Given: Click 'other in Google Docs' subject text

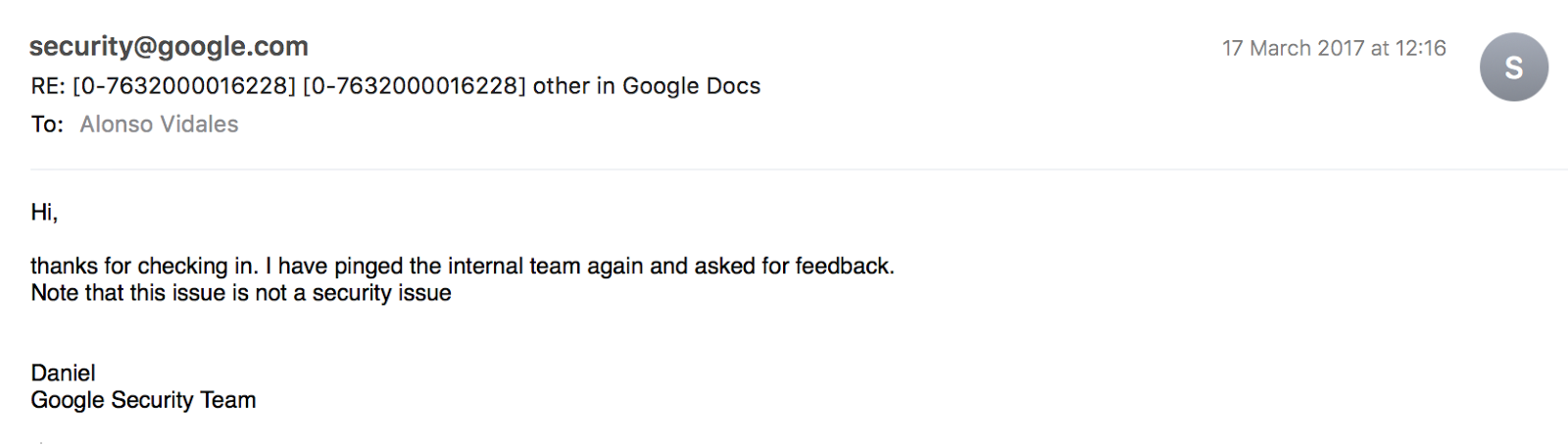Looking at the screenshot, I should 647,86.
